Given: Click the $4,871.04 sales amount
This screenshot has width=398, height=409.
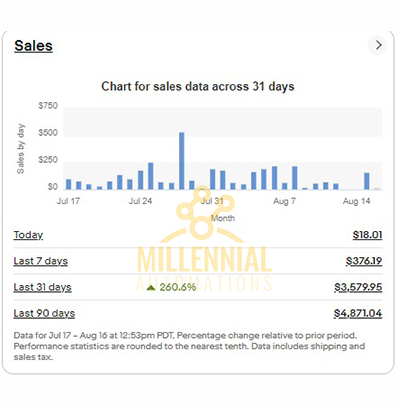Looking at the screenshot, I should tap(358, 313).
